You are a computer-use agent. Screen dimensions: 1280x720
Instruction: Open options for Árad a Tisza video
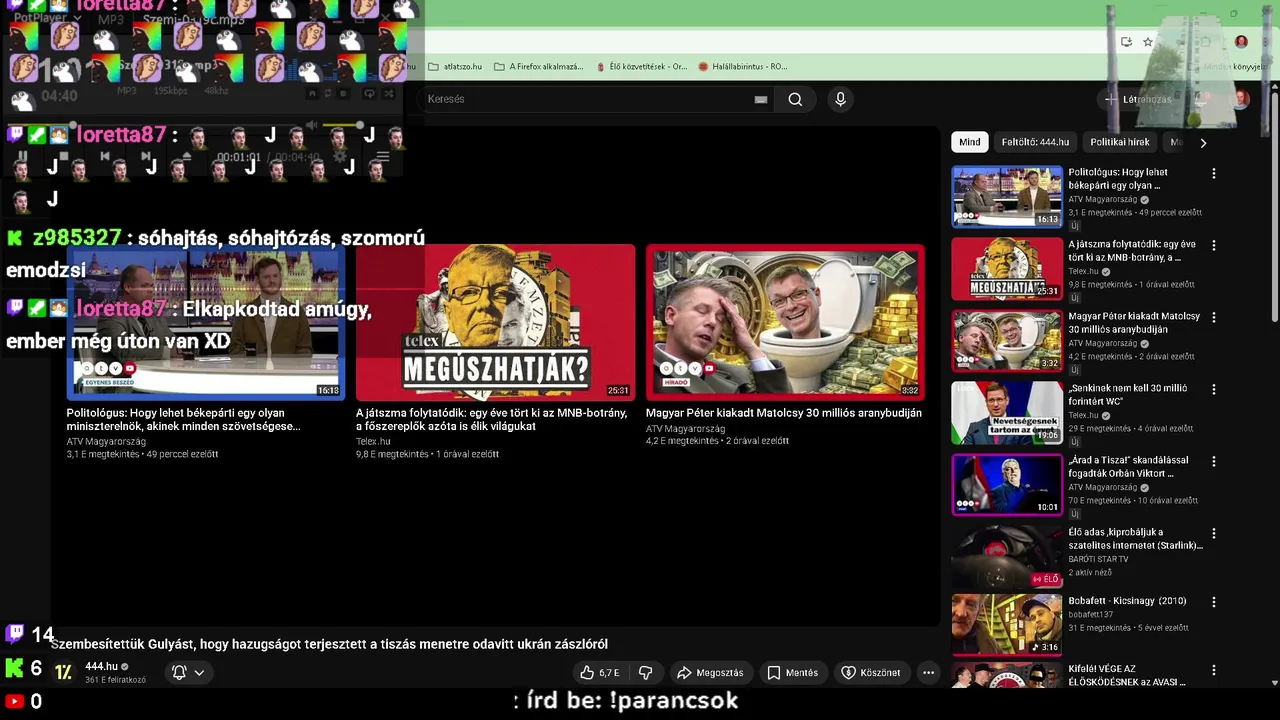click(x=1214, y=462)
